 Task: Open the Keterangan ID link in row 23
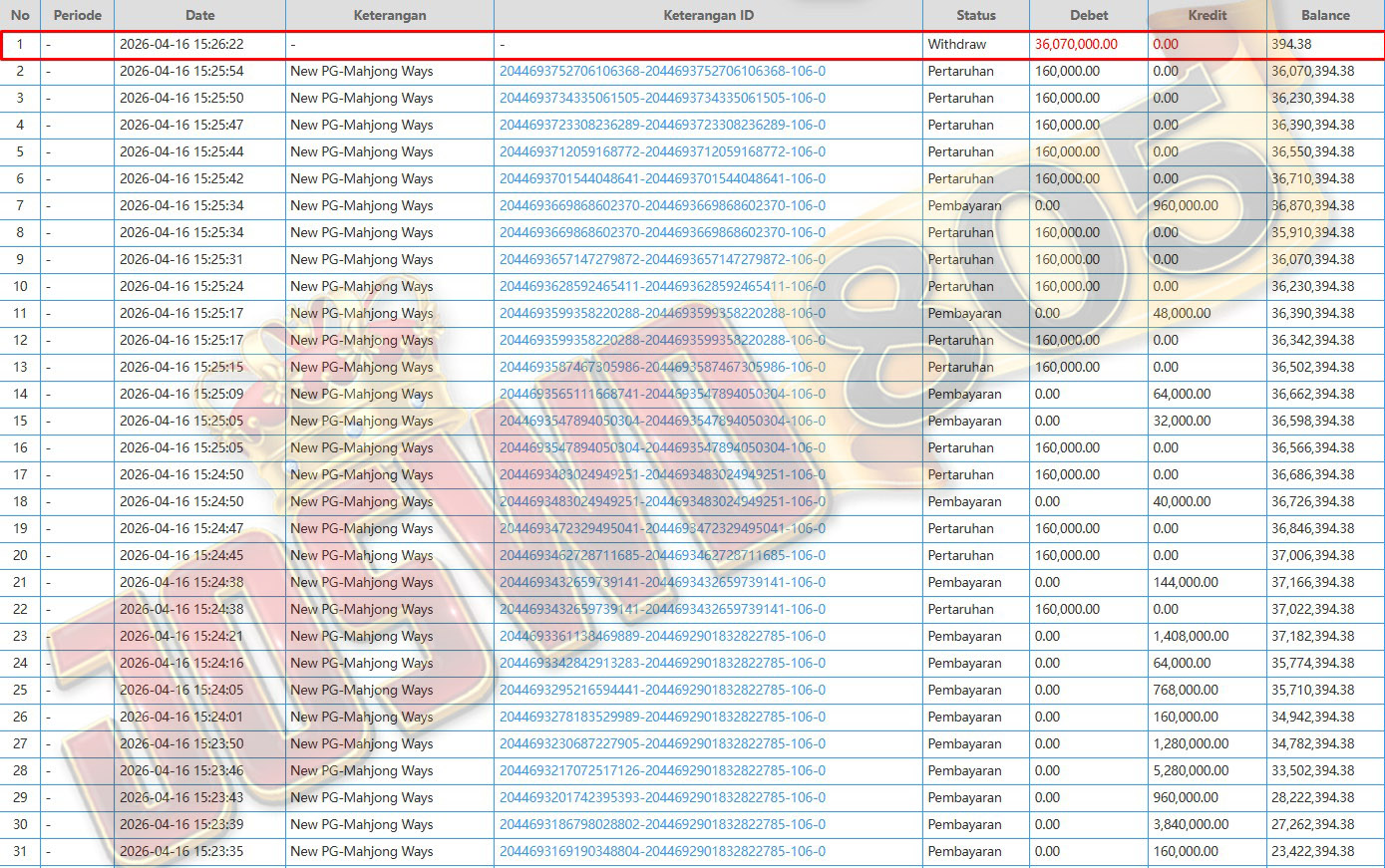(662, 637)
